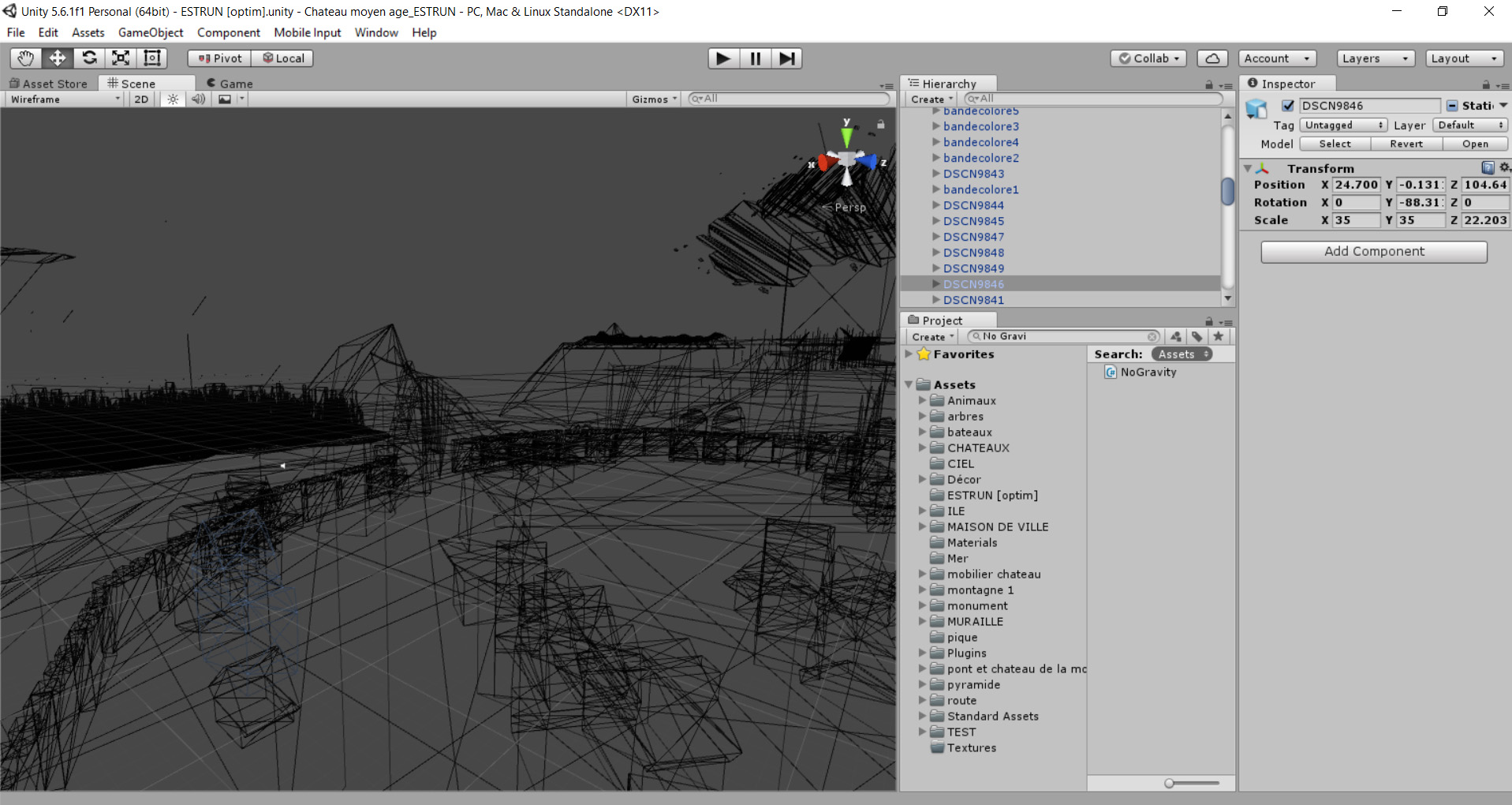Select the Rect Transform tool
The width and height of the screenshot is (1512, 805).
[x=152, y=58]
